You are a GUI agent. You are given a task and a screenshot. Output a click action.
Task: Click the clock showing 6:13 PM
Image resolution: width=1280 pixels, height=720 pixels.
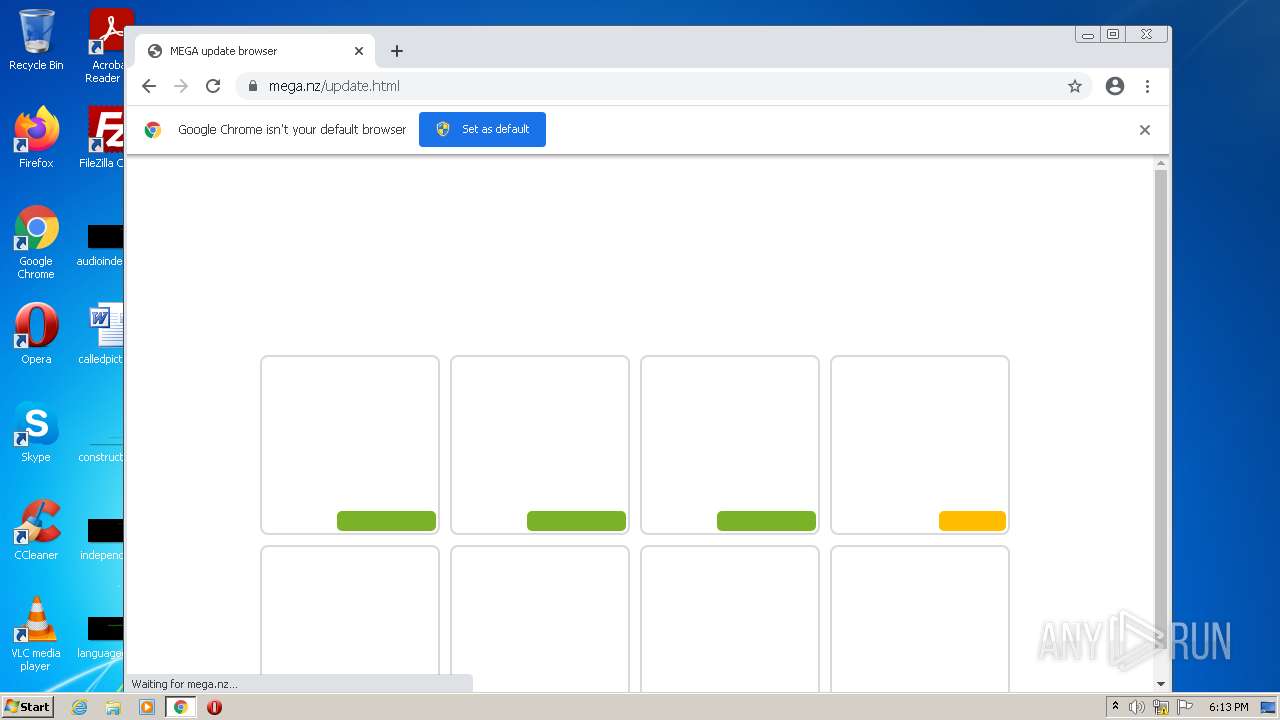click(1228, 707)
